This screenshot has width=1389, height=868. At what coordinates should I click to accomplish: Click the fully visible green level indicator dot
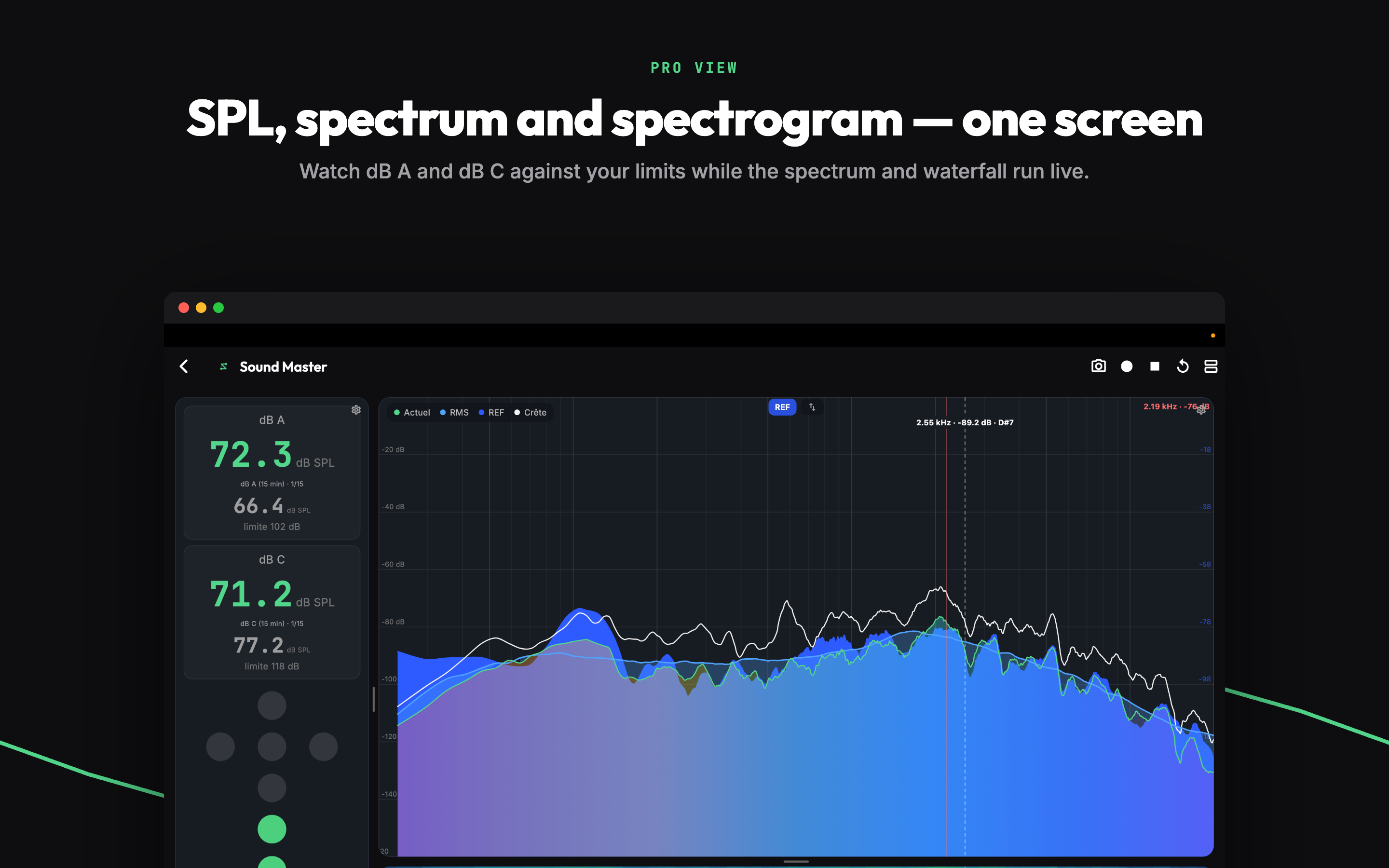[272, 829]
